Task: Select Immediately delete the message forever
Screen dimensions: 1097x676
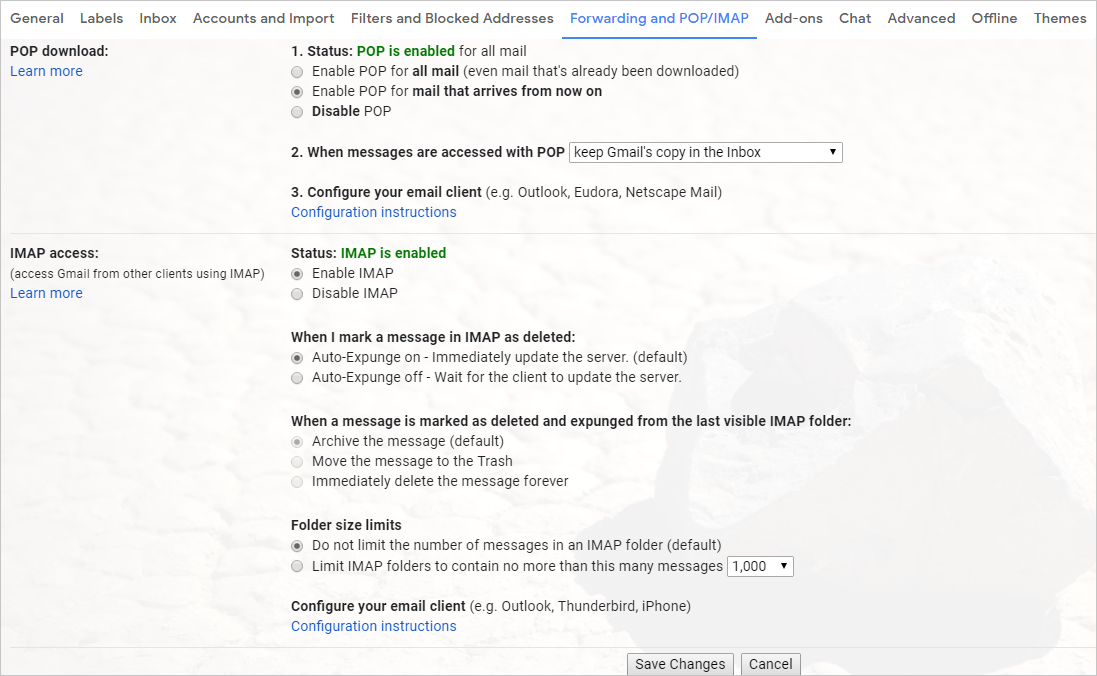Action: coord(297,481)
